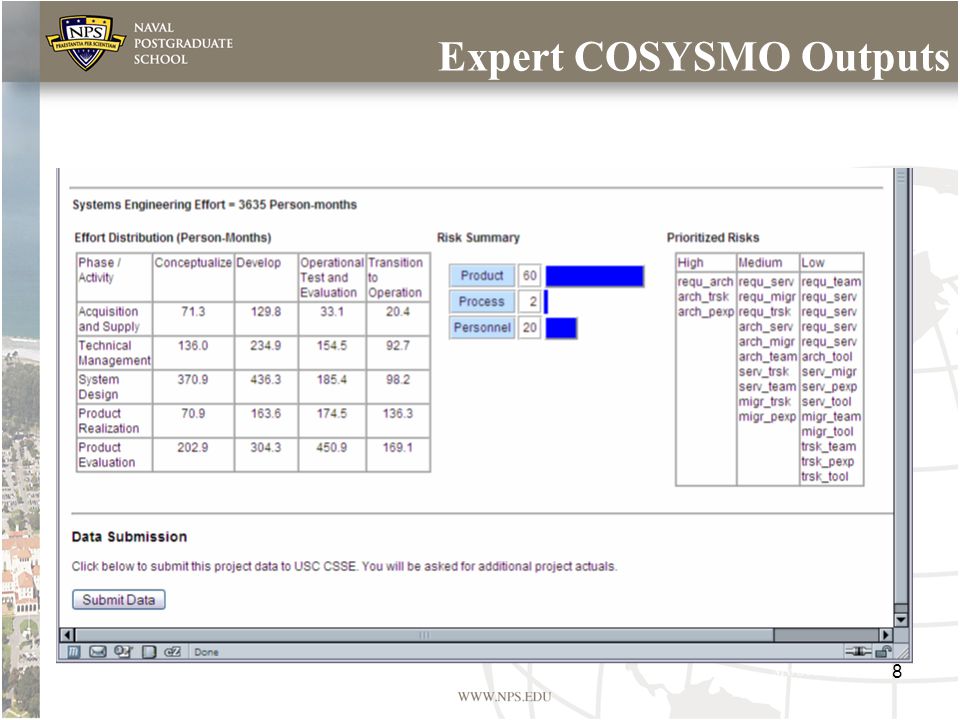The image size is (960, 720).
Task: Click the online/offline connection plug icon
Action: 858,651
